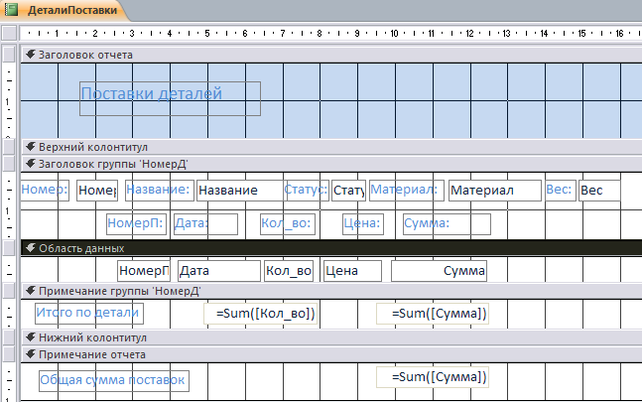Click section selector box for Примечание отчета
This screenshot has width=642, height=402.
click(x=9, y=355)
